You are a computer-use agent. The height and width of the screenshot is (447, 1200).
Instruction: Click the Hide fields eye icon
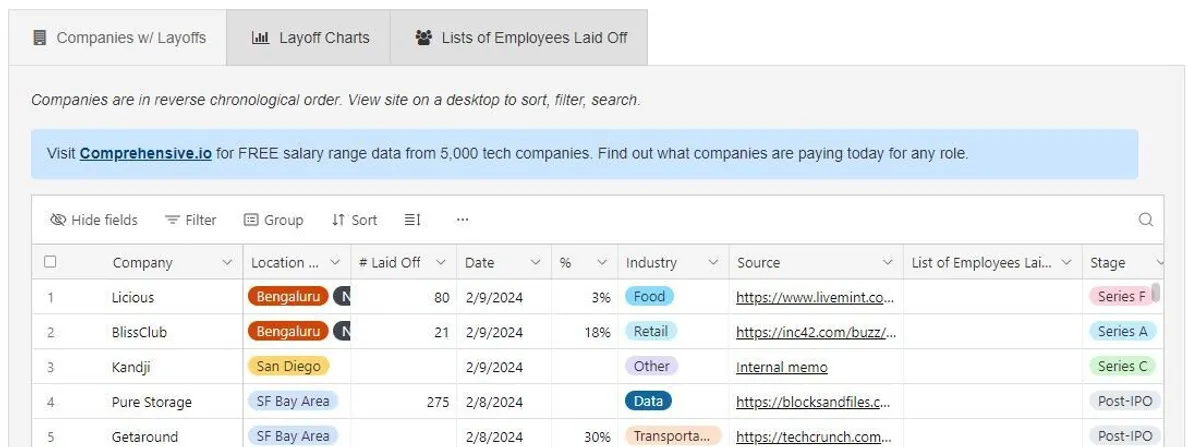(57, 220)
